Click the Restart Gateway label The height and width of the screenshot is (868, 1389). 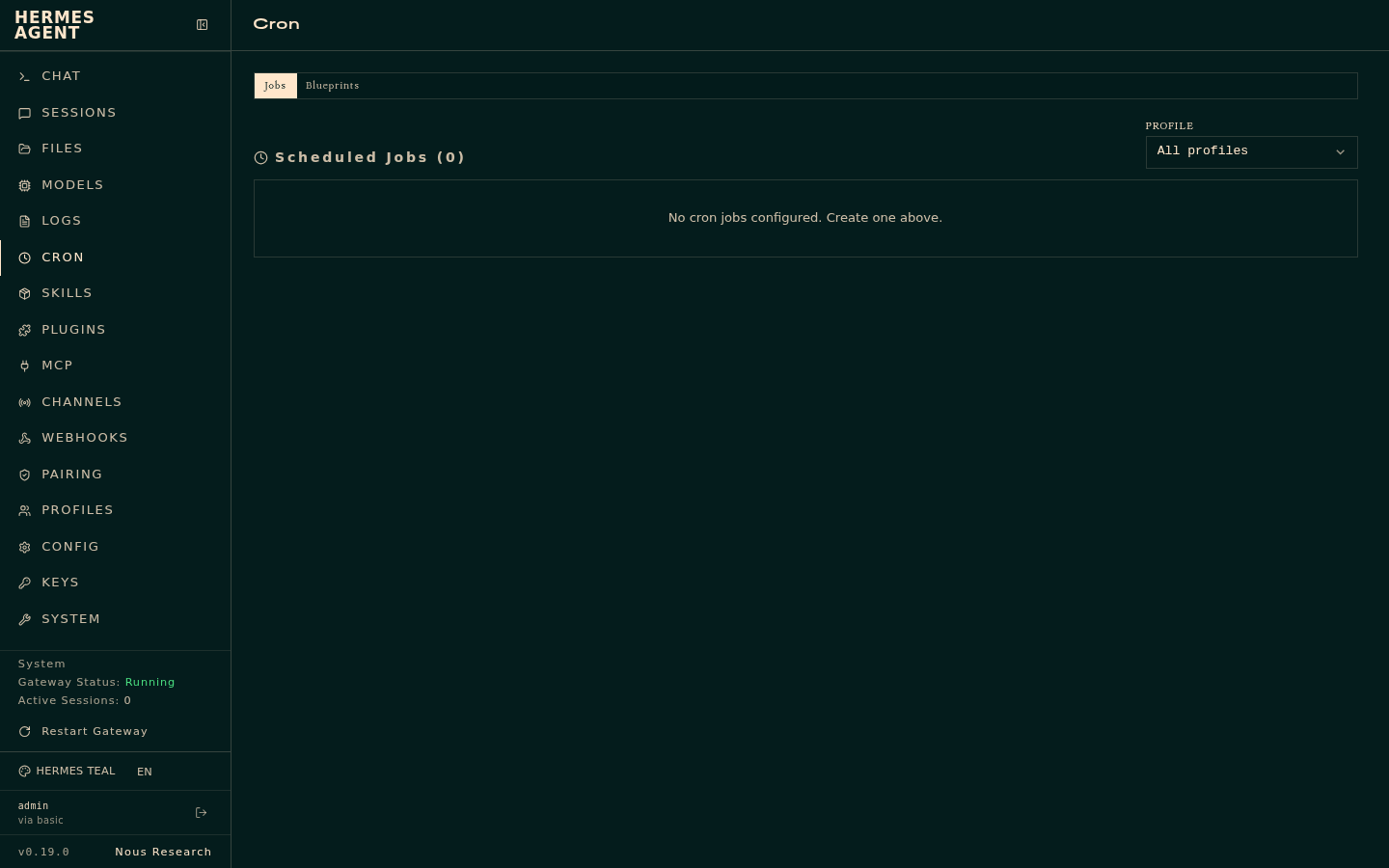[95, 732]
